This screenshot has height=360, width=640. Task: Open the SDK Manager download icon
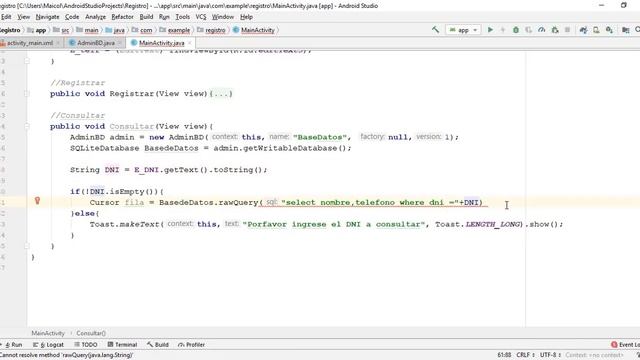pyautogui.click(x=609, y=30)
